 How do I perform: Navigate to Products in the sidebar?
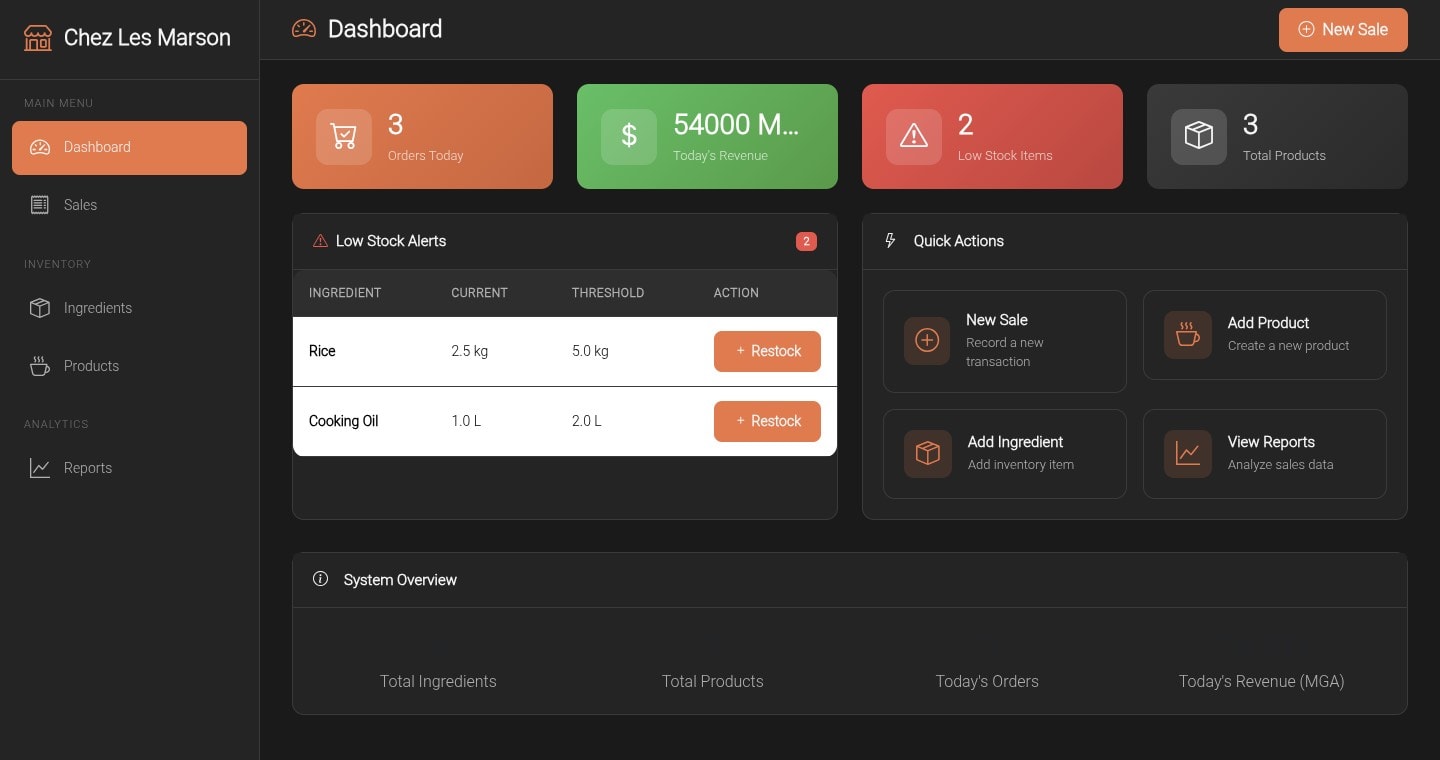[x=129, y=366]
